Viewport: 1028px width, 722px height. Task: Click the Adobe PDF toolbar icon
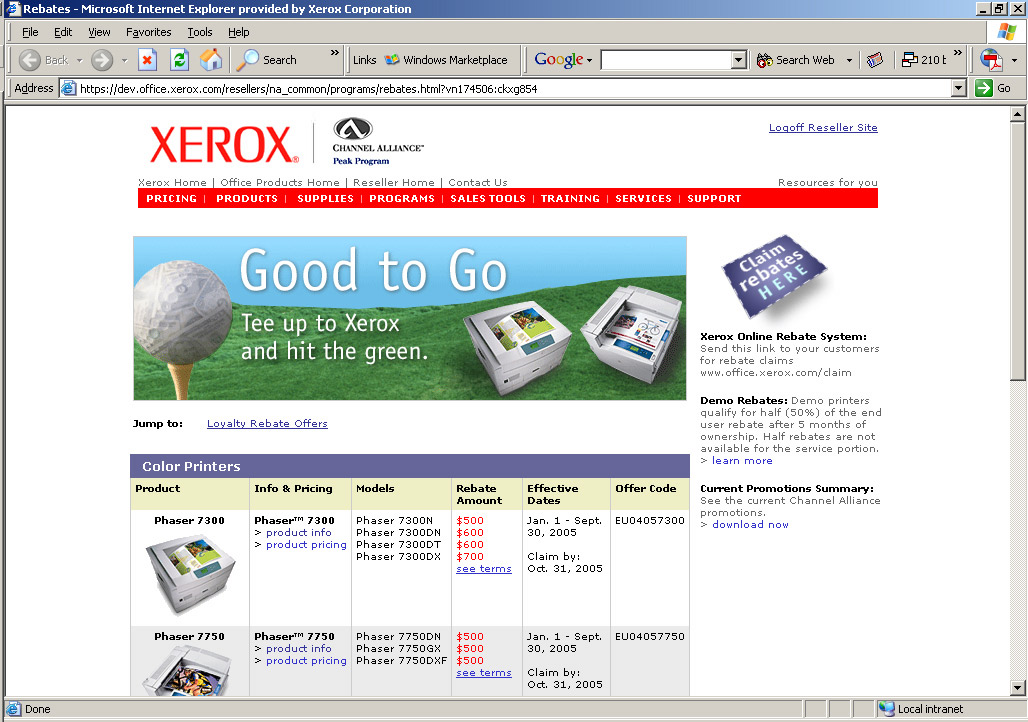tap(991, 60)
